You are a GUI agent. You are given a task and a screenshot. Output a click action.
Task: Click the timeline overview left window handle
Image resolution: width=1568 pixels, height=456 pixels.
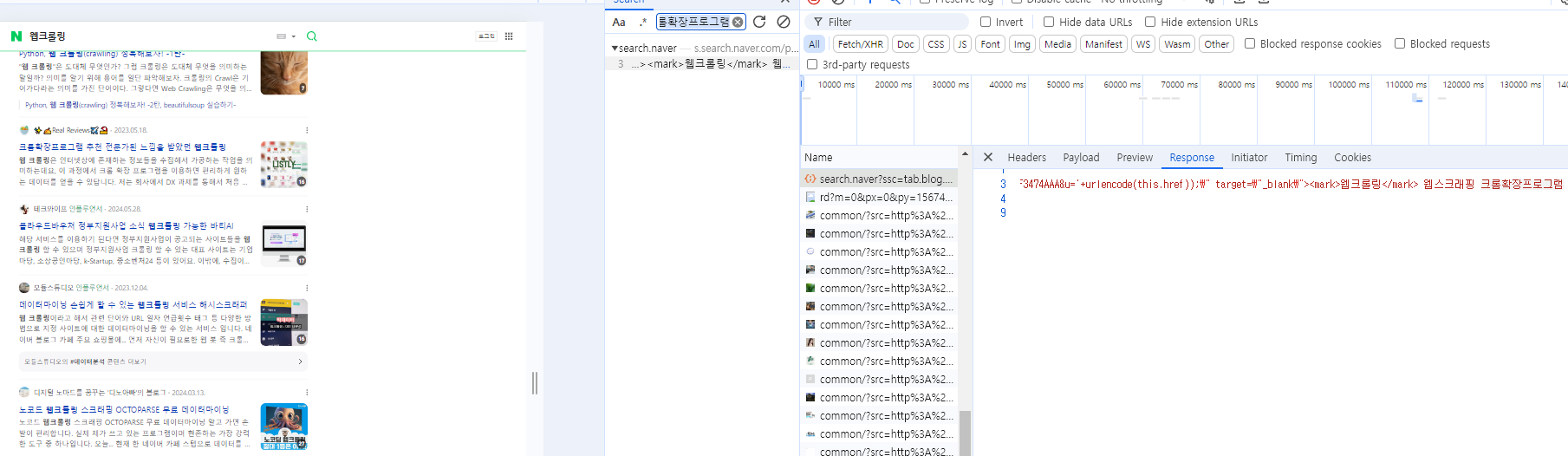tap(803, 84)
